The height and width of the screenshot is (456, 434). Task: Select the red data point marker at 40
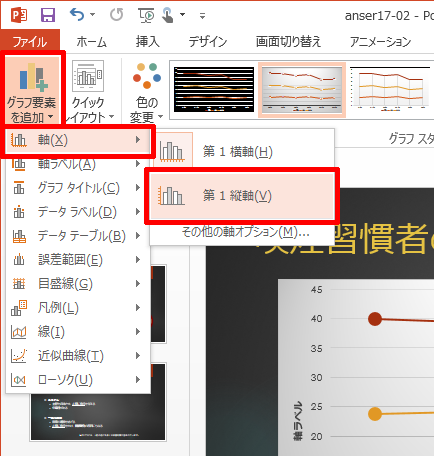[x=375, y=319]
